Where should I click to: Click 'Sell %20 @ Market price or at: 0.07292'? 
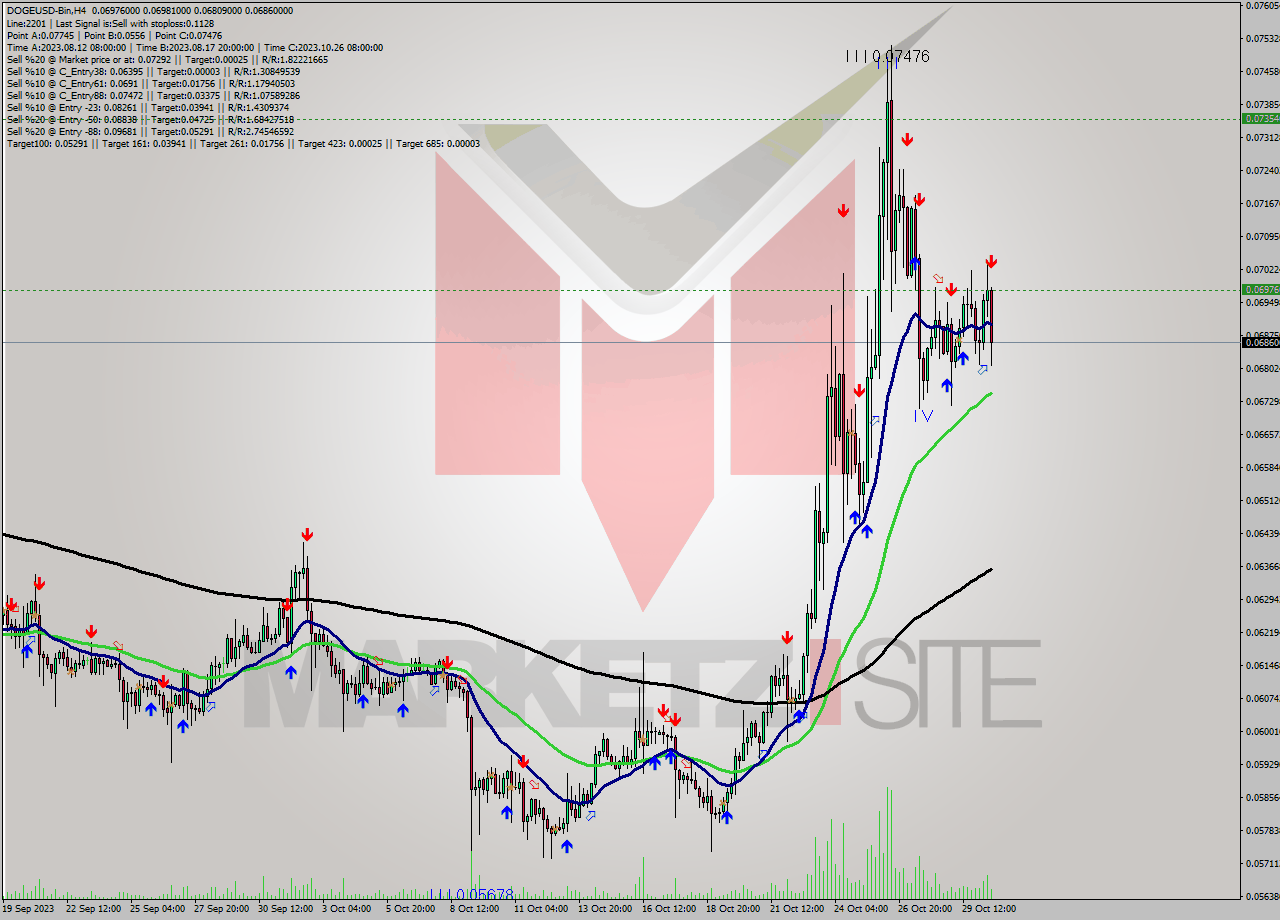[x=167, y=59]
